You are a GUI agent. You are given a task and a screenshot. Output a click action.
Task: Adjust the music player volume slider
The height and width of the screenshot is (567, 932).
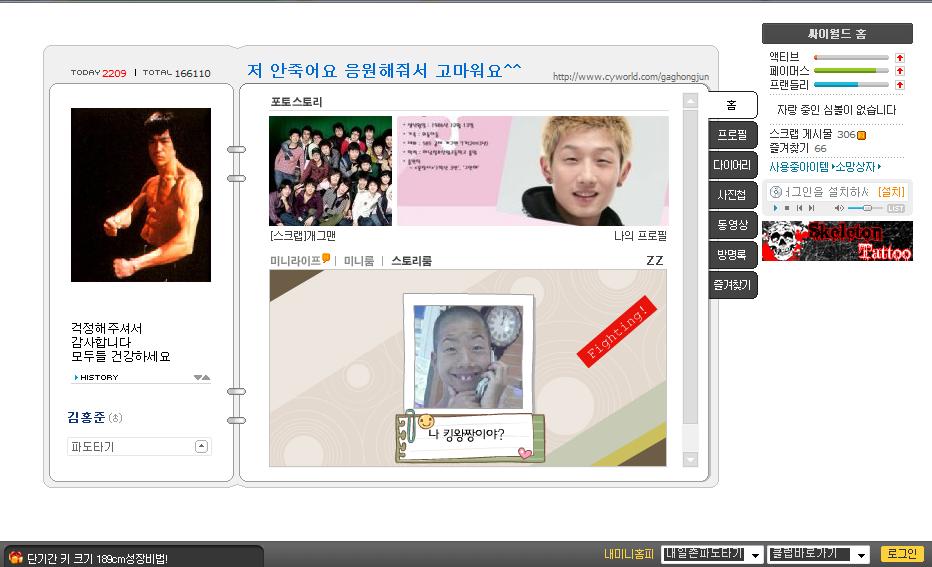[x=866, y=208]
